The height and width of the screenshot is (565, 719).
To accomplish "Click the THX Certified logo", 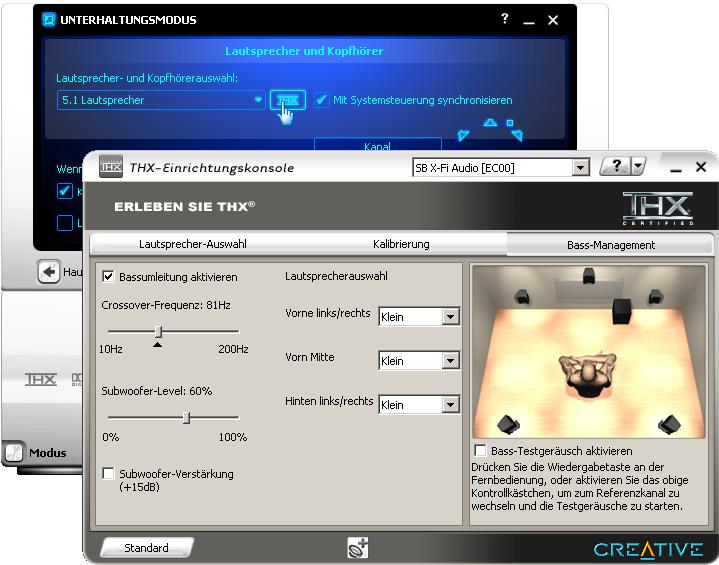I will (658, 208).
